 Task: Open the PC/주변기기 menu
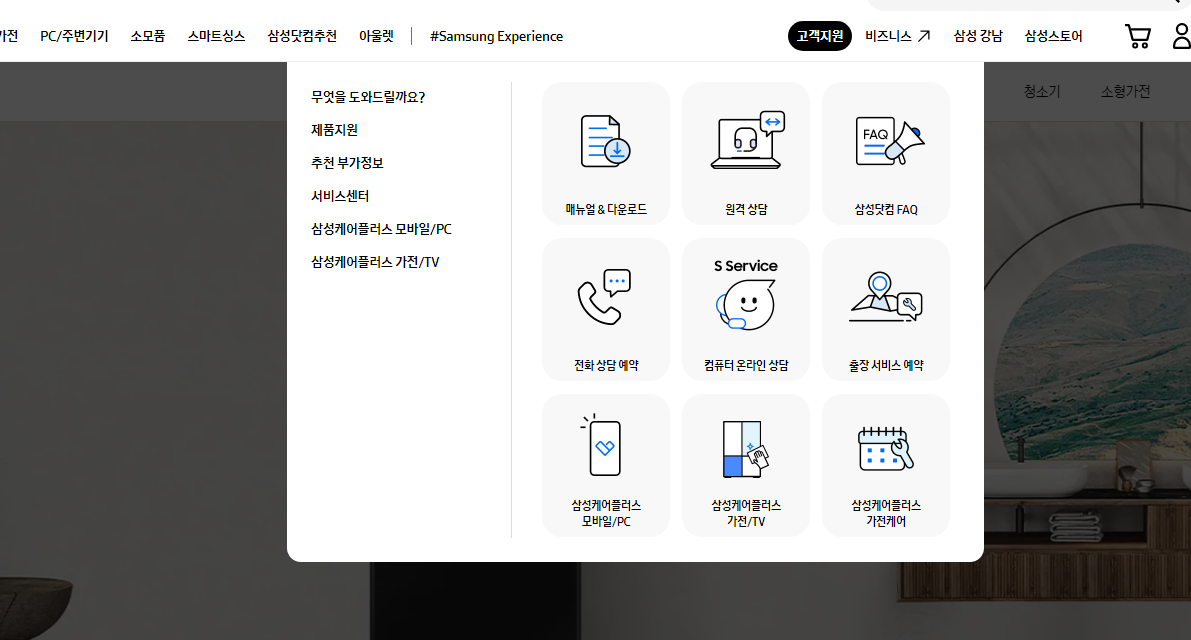coord(74,36)
